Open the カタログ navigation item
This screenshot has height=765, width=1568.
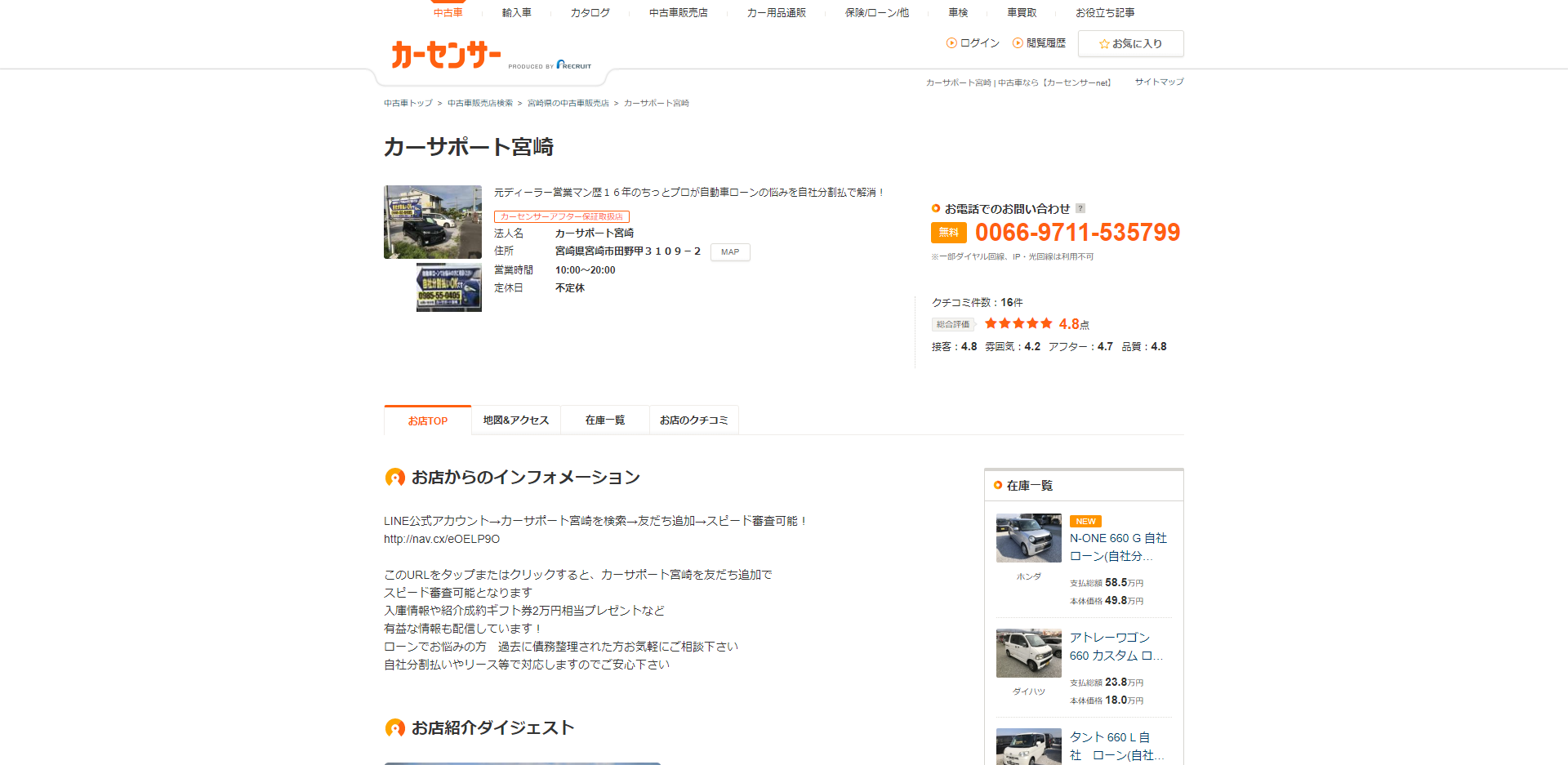(x=590, y=13)
